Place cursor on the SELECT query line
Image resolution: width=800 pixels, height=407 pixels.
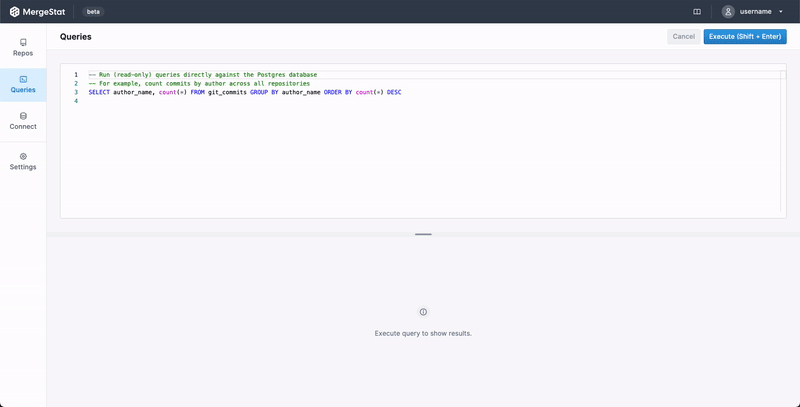[x=244, y=92]
